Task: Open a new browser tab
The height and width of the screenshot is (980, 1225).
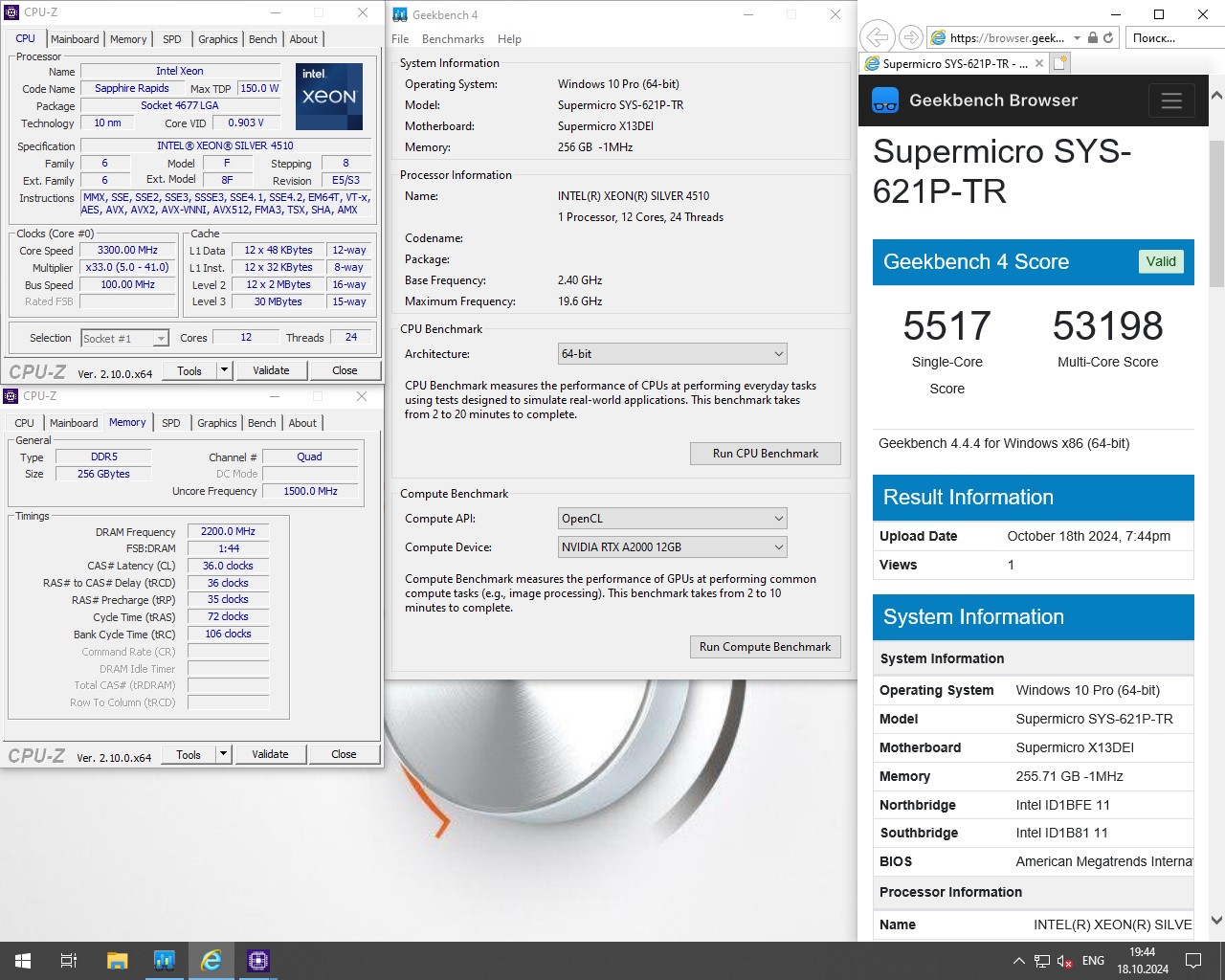Action: pyautogui.click(x=1059, y=63)
